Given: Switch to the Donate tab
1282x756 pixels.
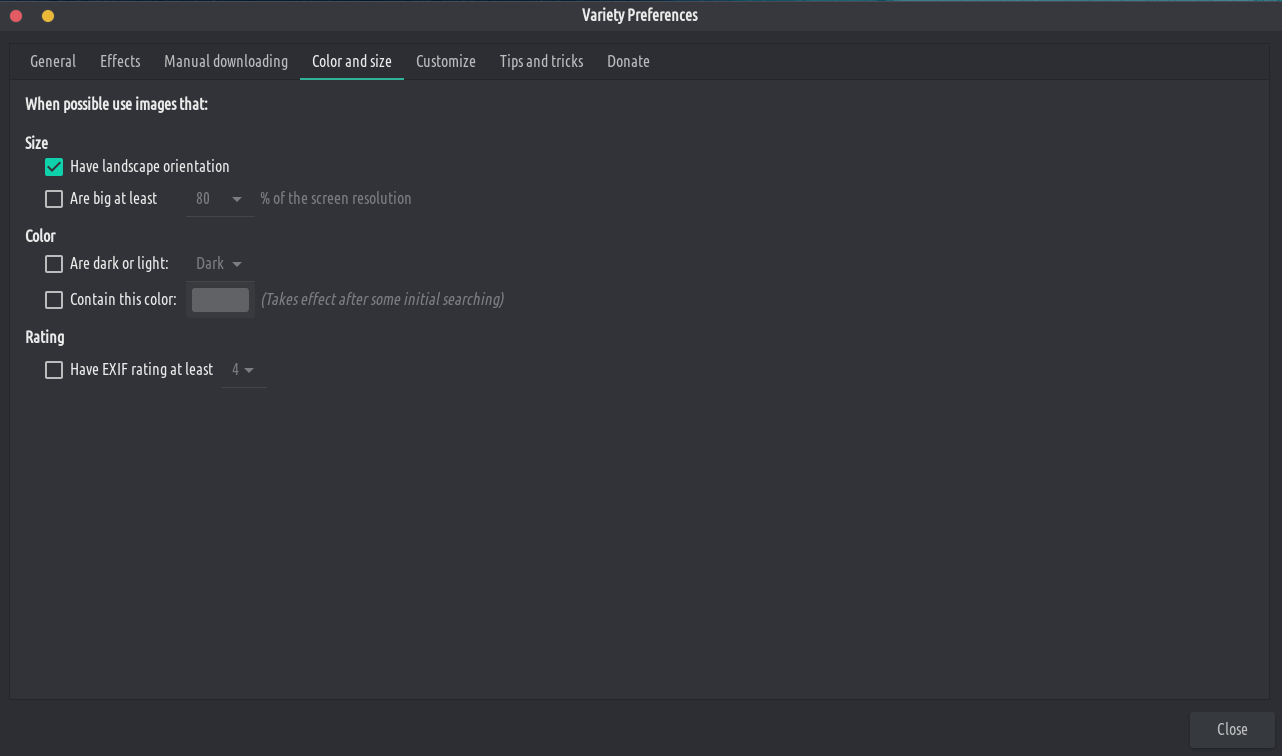Looking at the screenshot, I should pos(628,61).
